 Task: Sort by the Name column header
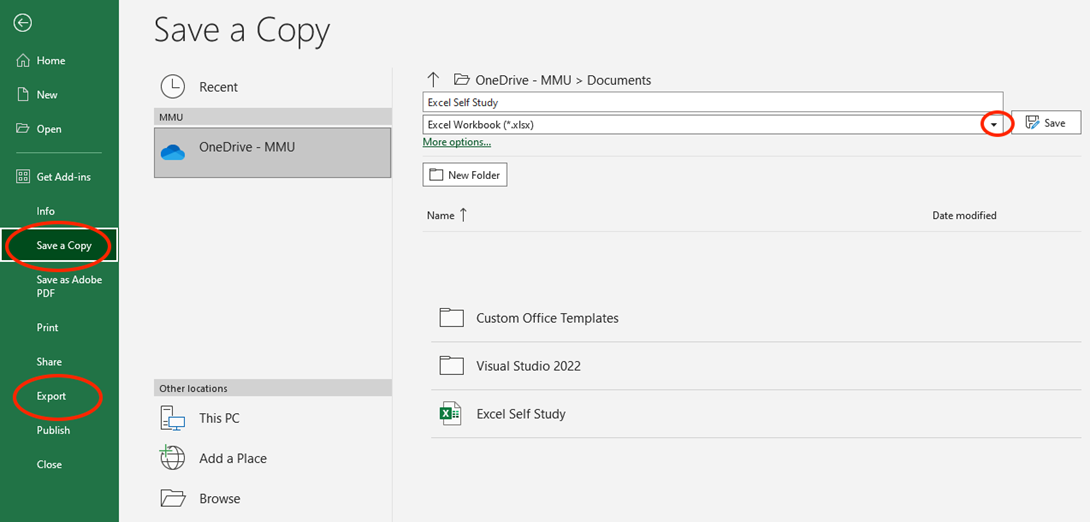pyautogui.click(x=440, y=215)
